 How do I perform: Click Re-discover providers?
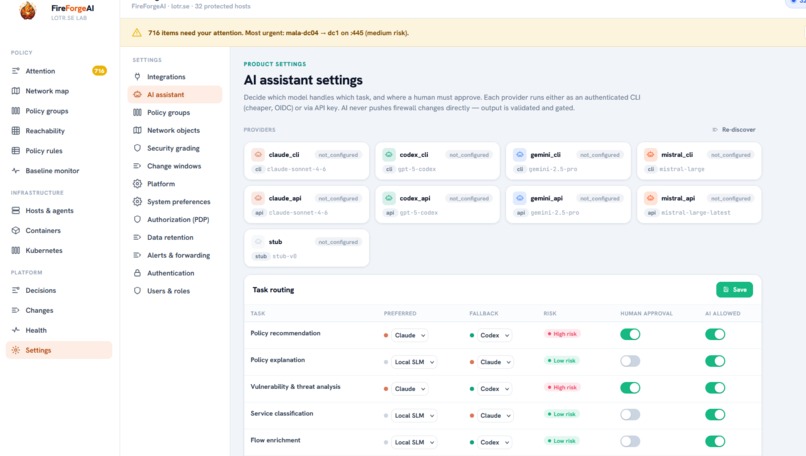click(734, 130)
